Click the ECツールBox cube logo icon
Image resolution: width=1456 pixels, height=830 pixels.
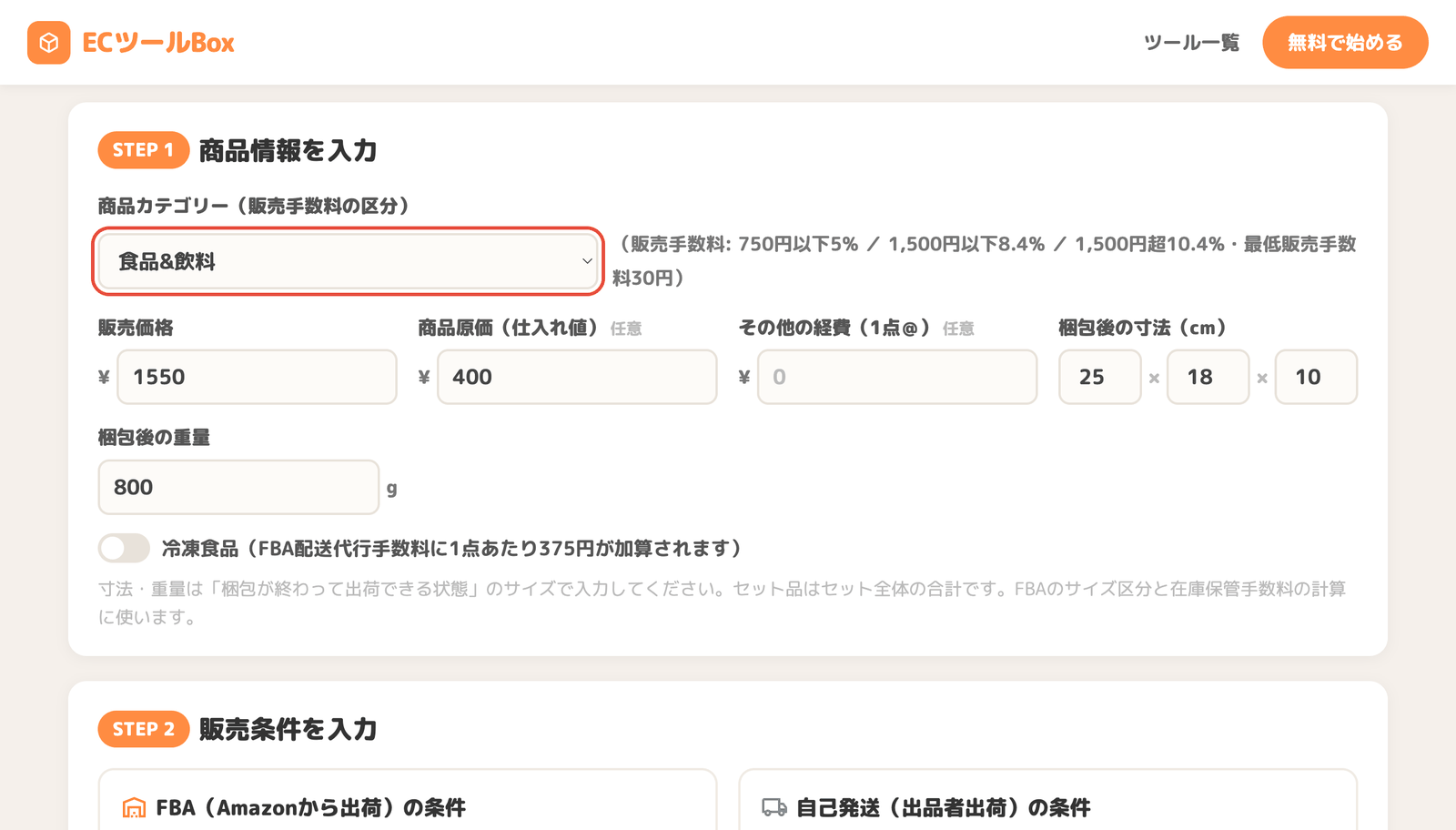pyautogui.click(x=49, y=43)
